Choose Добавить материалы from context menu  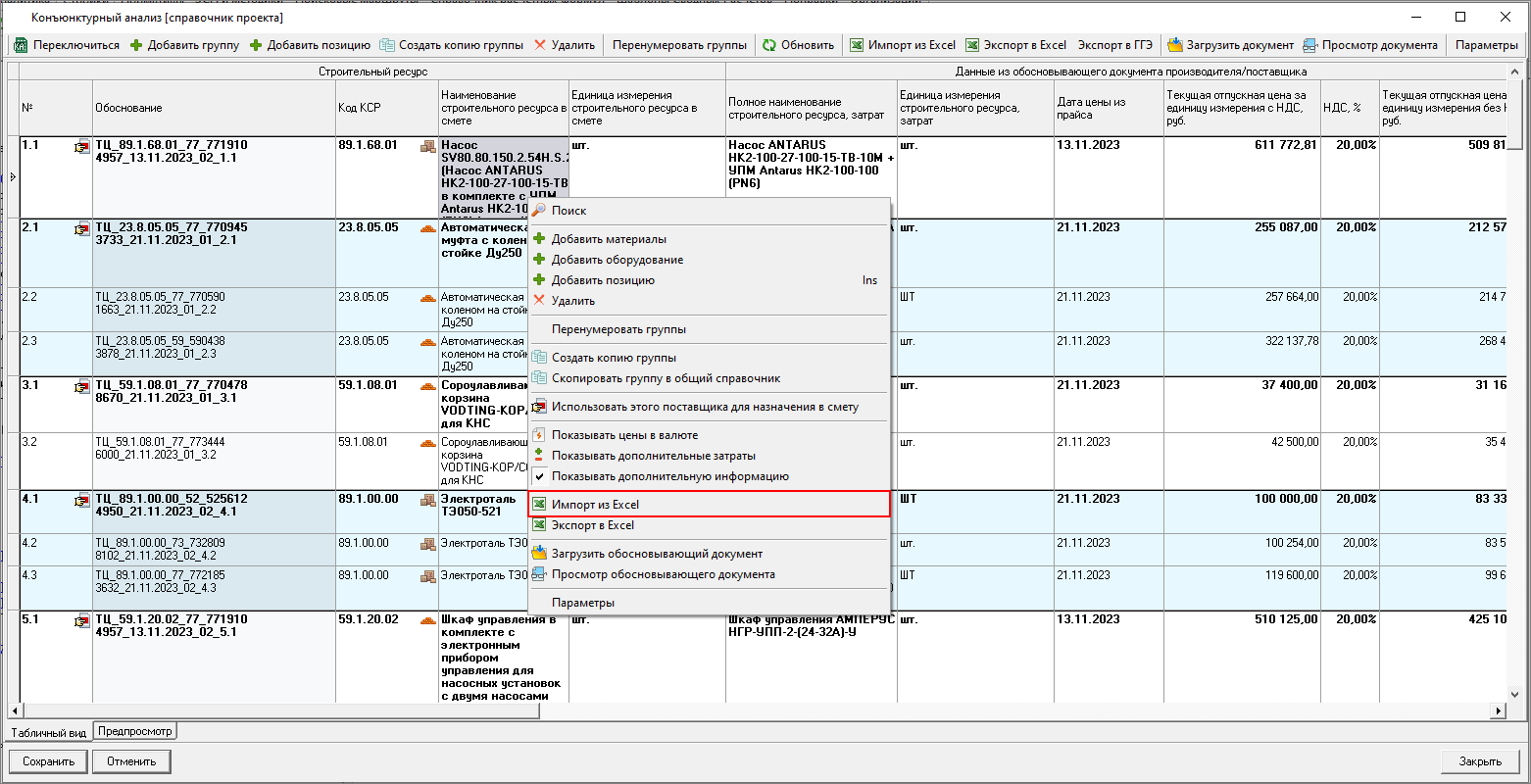pyautogui.click(x=608, y=239)
